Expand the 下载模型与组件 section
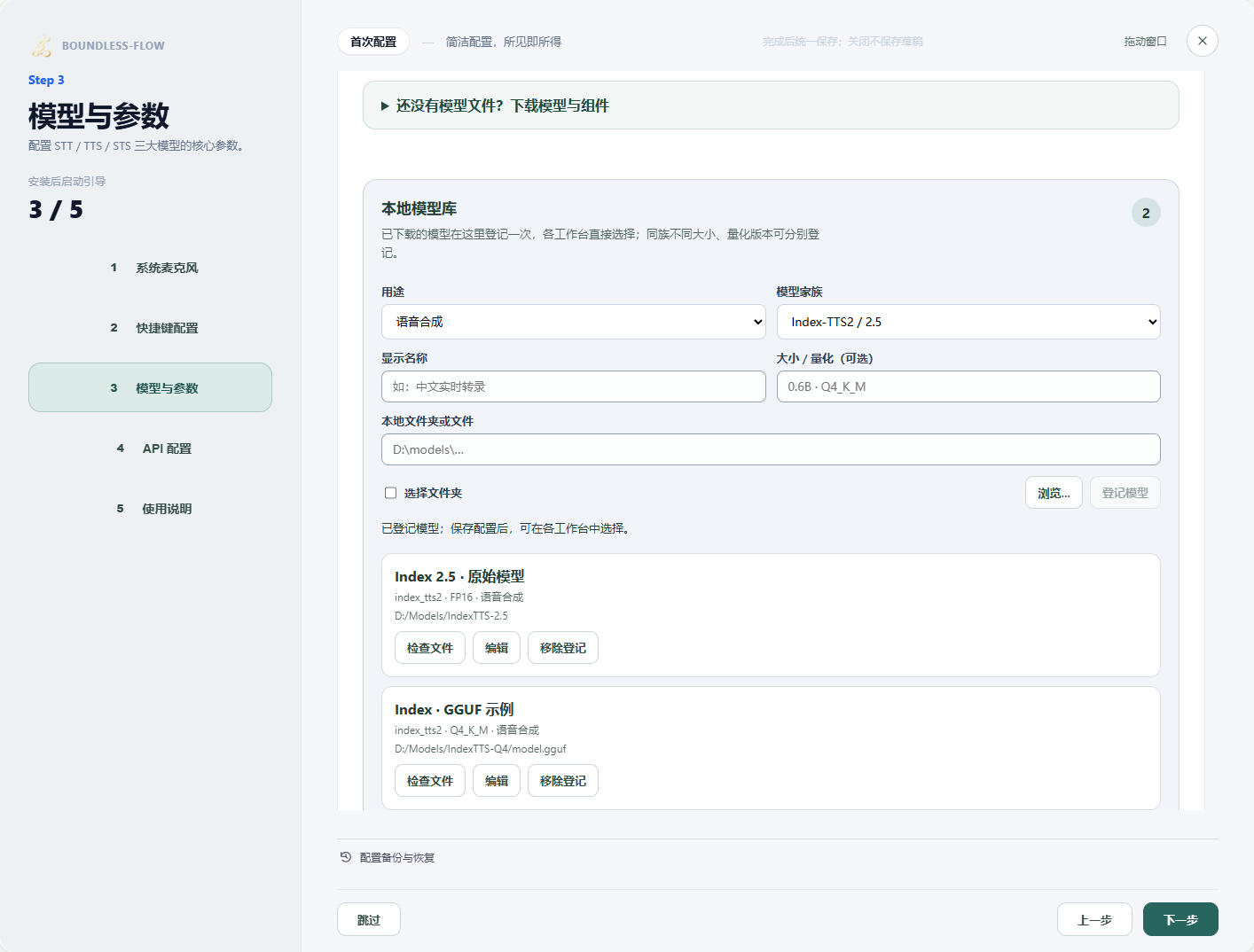Screen dimensions: 1254x952 point(771,105)
